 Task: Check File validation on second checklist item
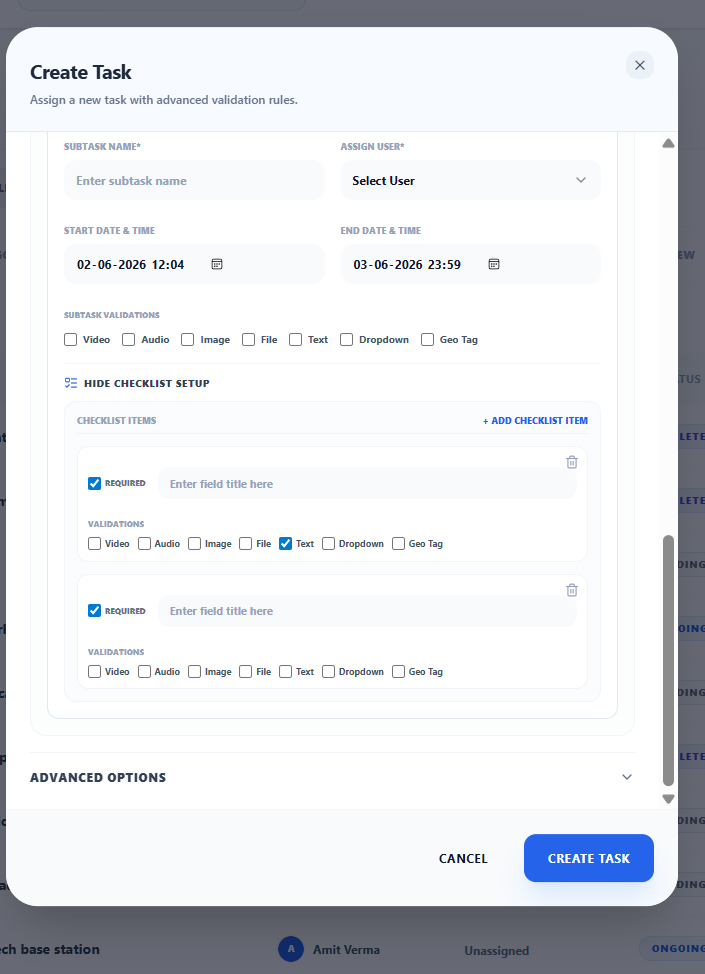[x=246, y=671]
